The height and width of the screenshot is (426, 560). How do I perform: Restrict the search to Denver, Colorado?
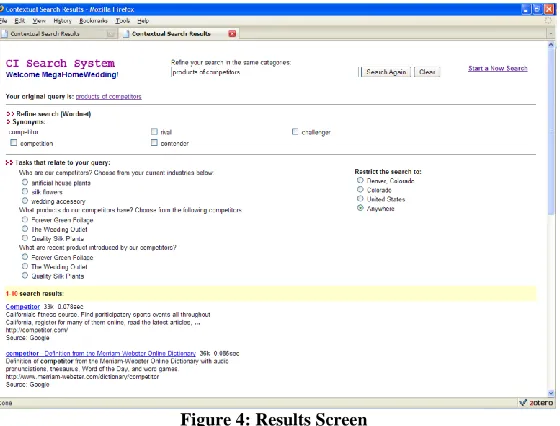pyautogui.click(x=360, y=180)
